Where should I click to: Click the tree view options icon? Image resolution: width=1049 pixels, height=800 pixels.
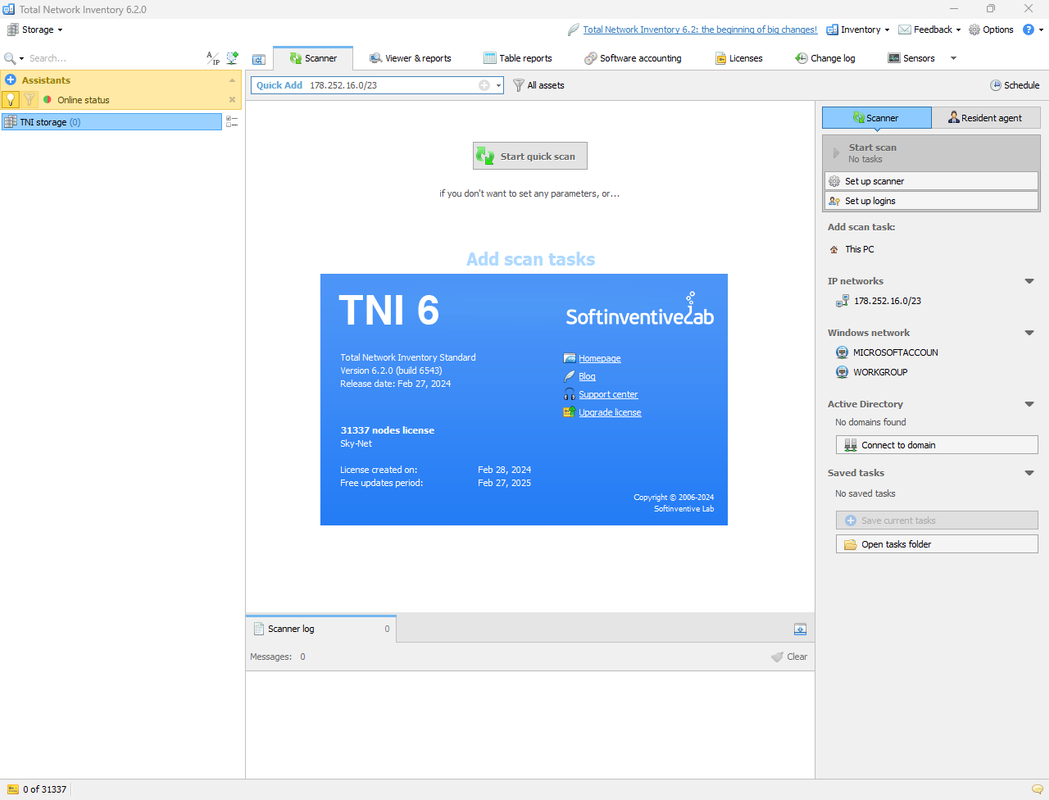pos(232,121)
